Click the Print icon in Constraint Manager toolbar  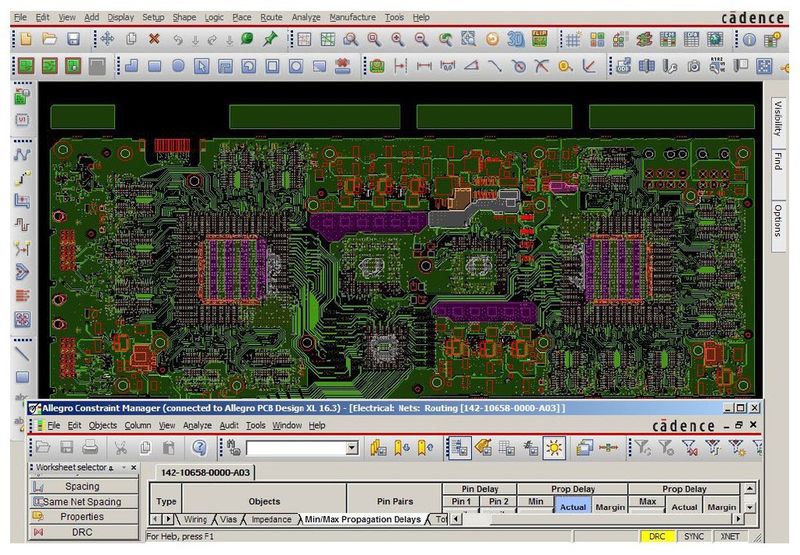(90, 447)
